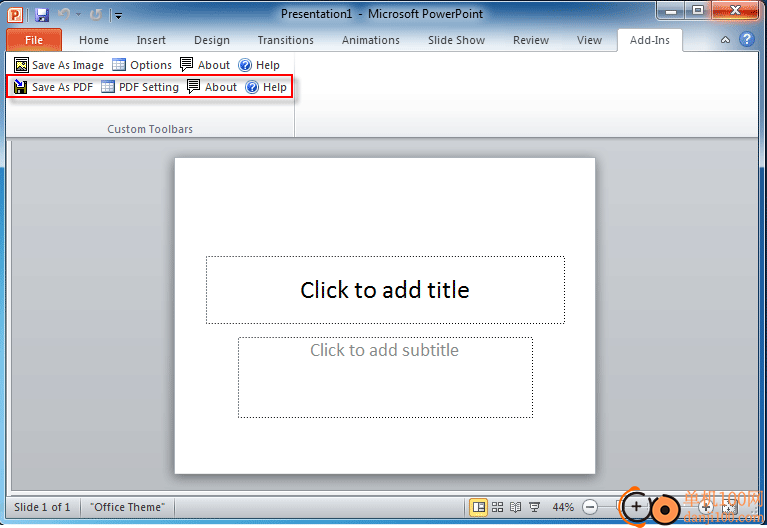The height and width of the screenshot is (528, 767).
Task: Open Options in the image toolbar
Action: coord(142,65)
